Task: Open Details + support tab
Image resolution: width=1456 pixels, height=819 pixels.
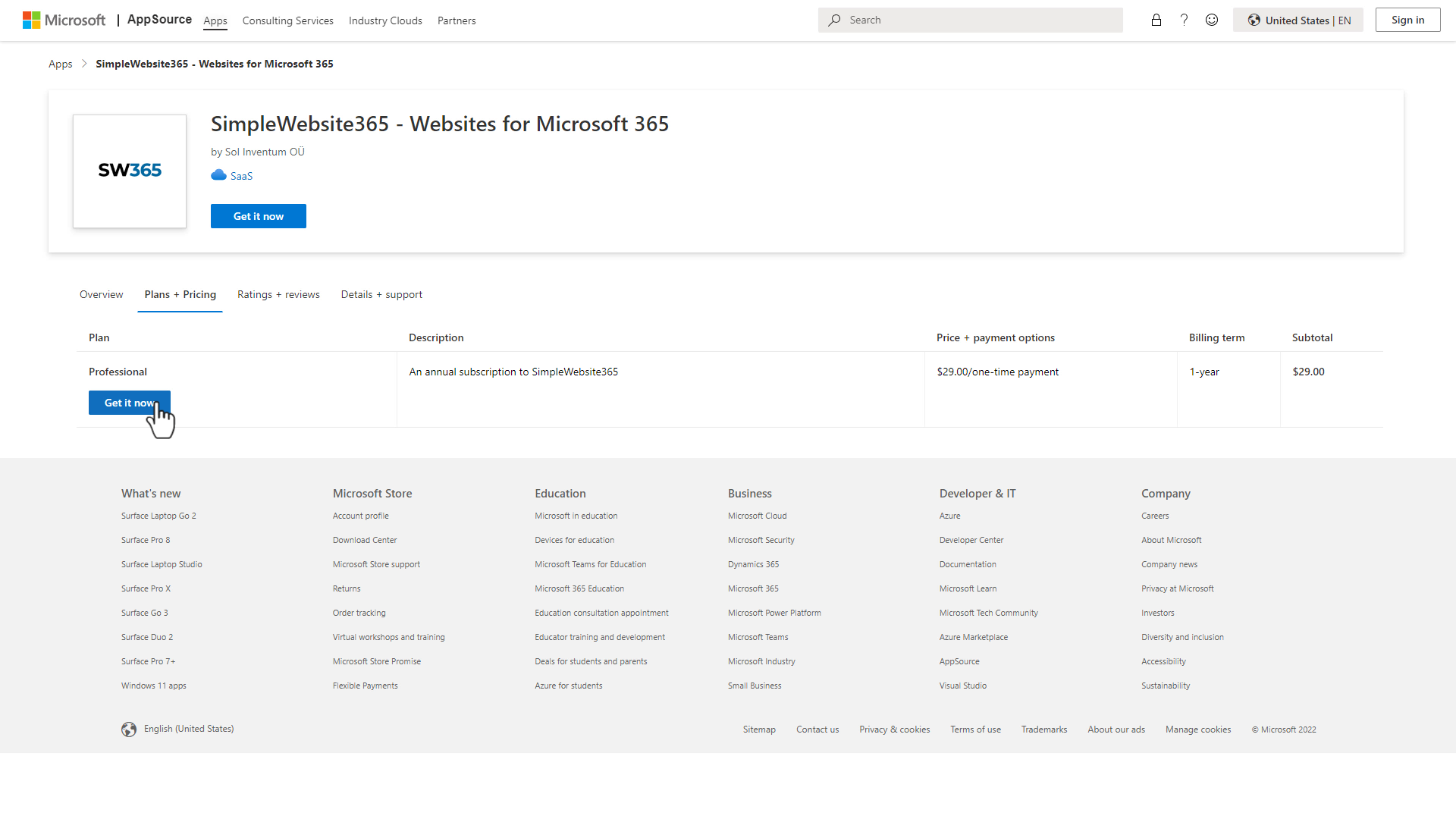Action: [381, 295]
